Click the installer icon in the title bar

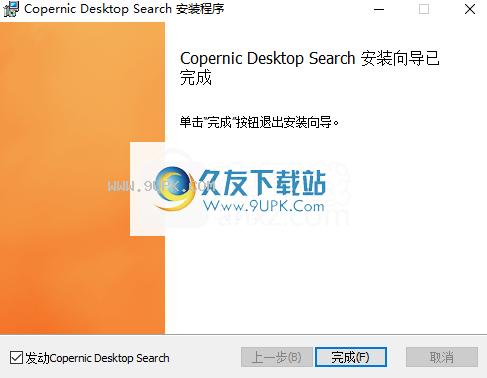point(11,9)
